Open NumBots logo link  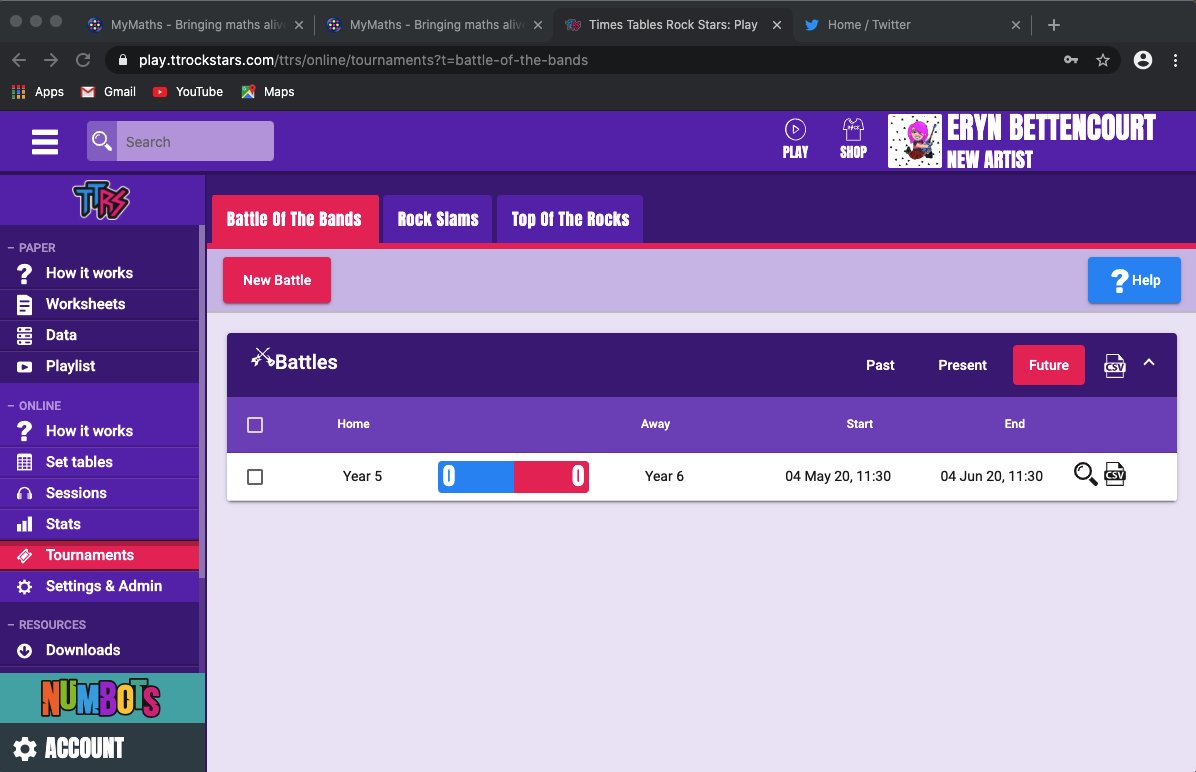(x=101, y=698)
